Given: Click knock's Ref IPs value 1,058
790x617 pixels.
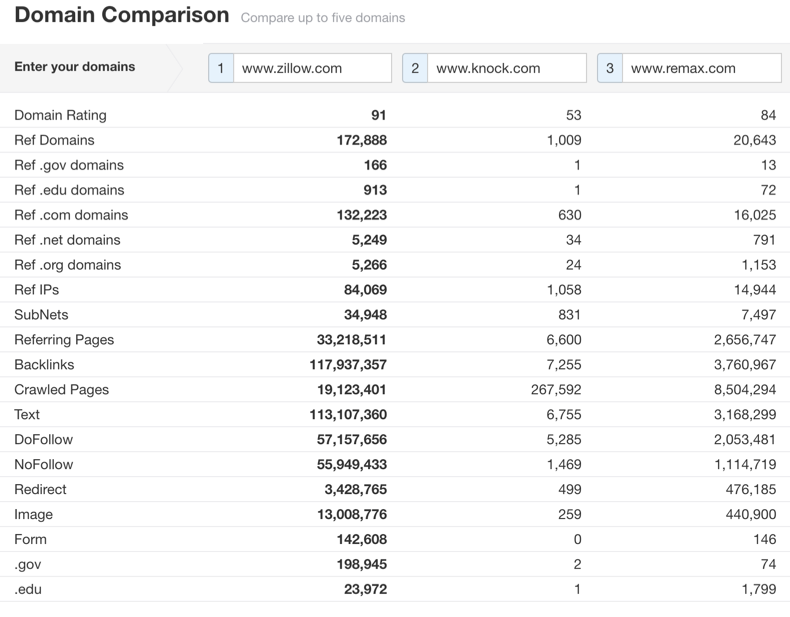Looking at the screenshot, I should [564, 290].
